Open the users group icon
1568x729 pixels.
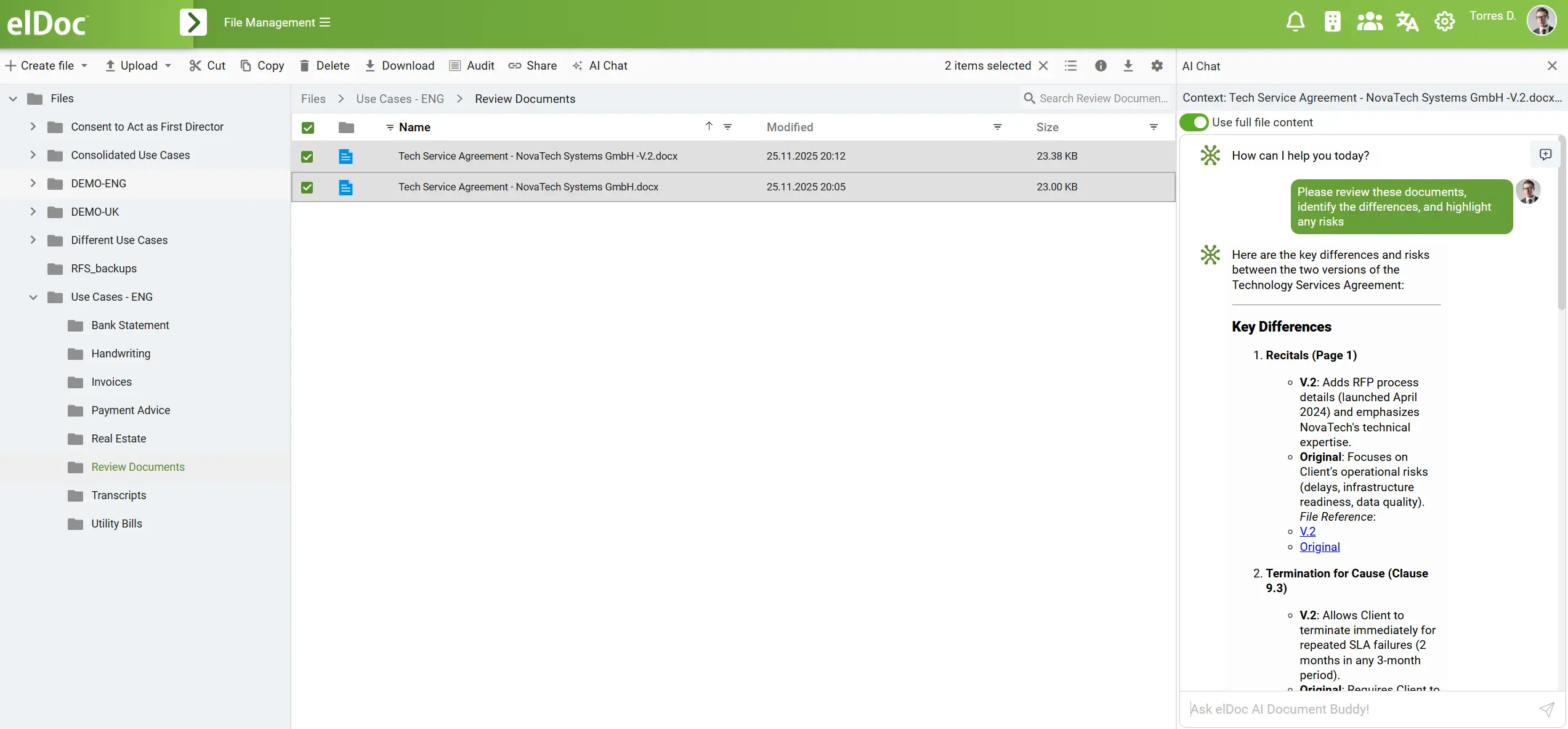[1369, 22]
